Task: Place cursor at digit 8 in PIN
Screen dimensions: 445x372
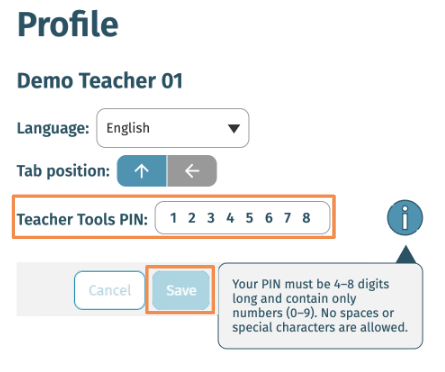Action: coord(306,218)
